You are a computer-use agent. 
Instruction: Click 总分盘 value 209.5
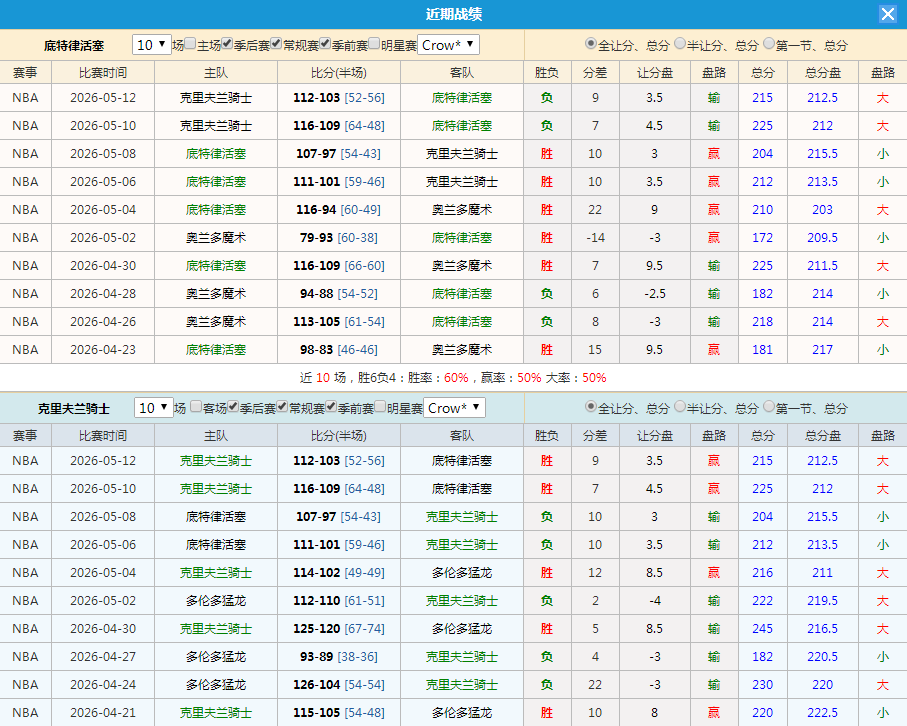pyautogui.click(x=823, y=238)
